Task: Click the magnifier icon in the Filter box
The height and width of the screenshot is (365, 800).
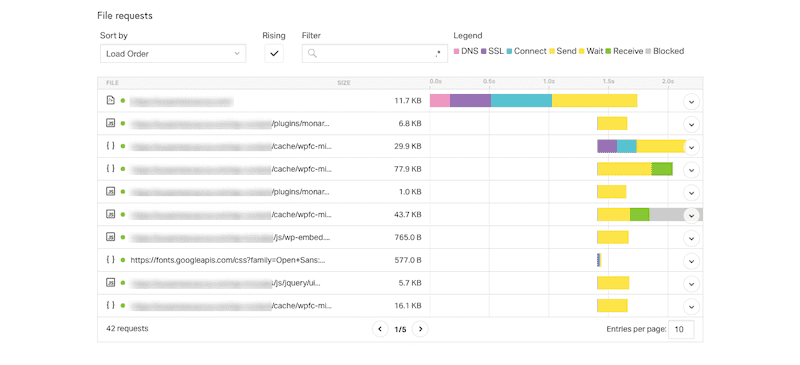Action: 312,54
